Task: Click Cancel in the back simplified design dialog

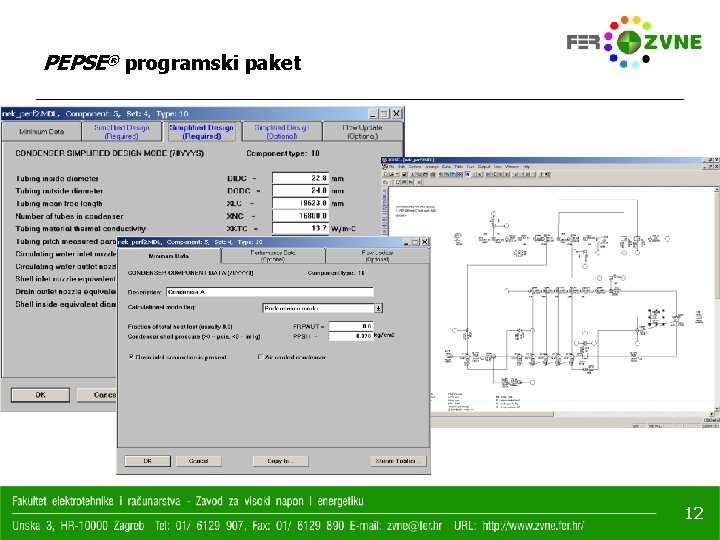Action: click(x=97, y=395)
